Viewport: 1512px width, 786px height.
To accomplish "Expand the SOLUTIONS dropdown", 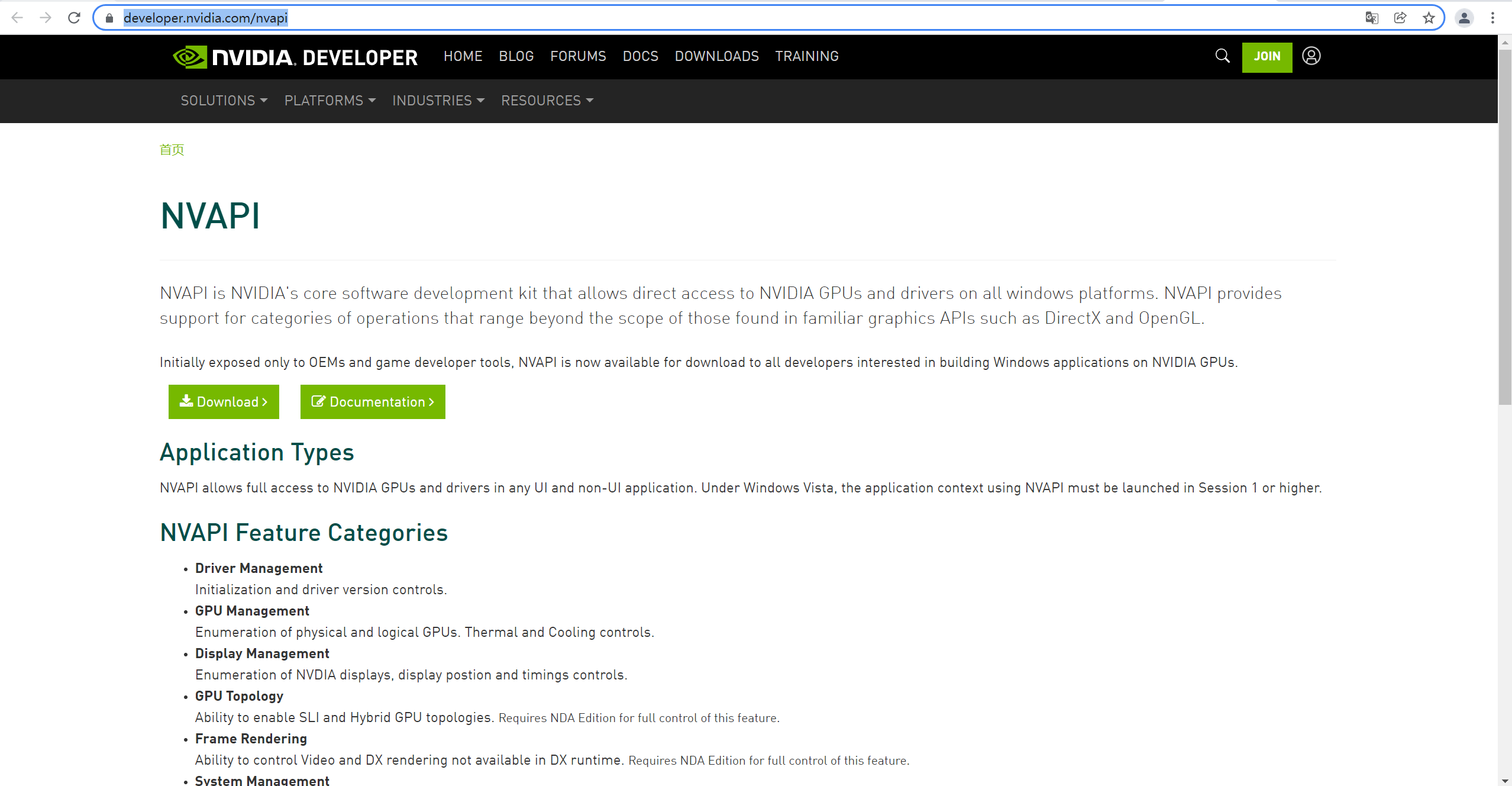I will point(224,101).
